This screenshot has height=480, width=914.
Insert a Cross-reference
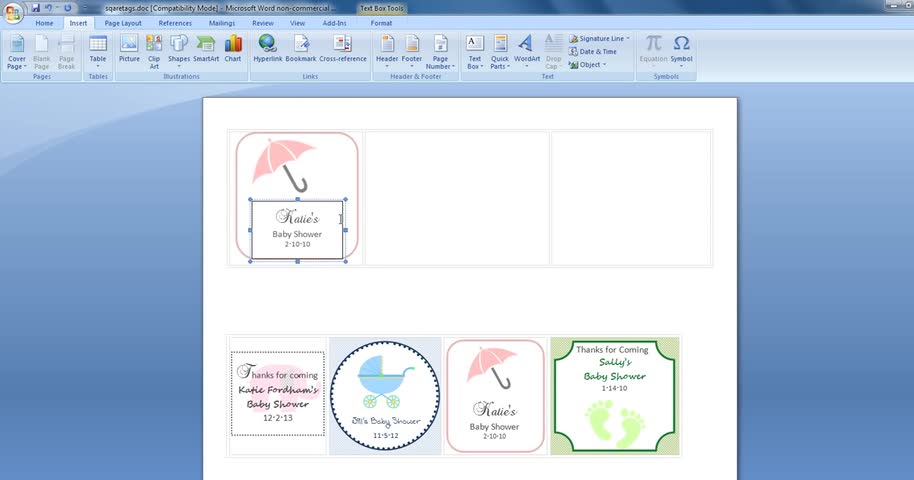[x=343, y=48]
